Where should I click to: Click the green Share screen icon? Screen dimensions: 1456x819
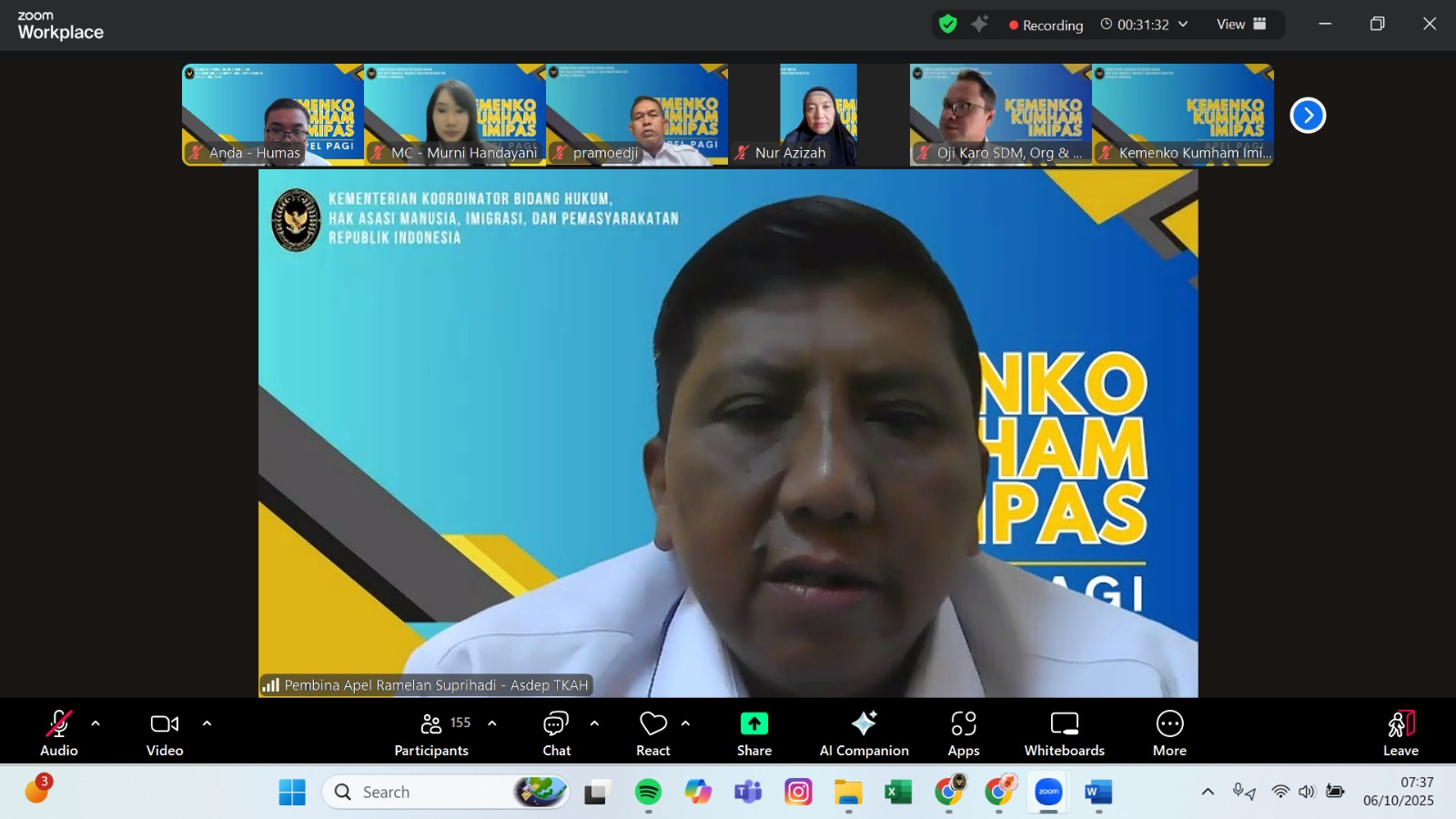click(753, 724)
